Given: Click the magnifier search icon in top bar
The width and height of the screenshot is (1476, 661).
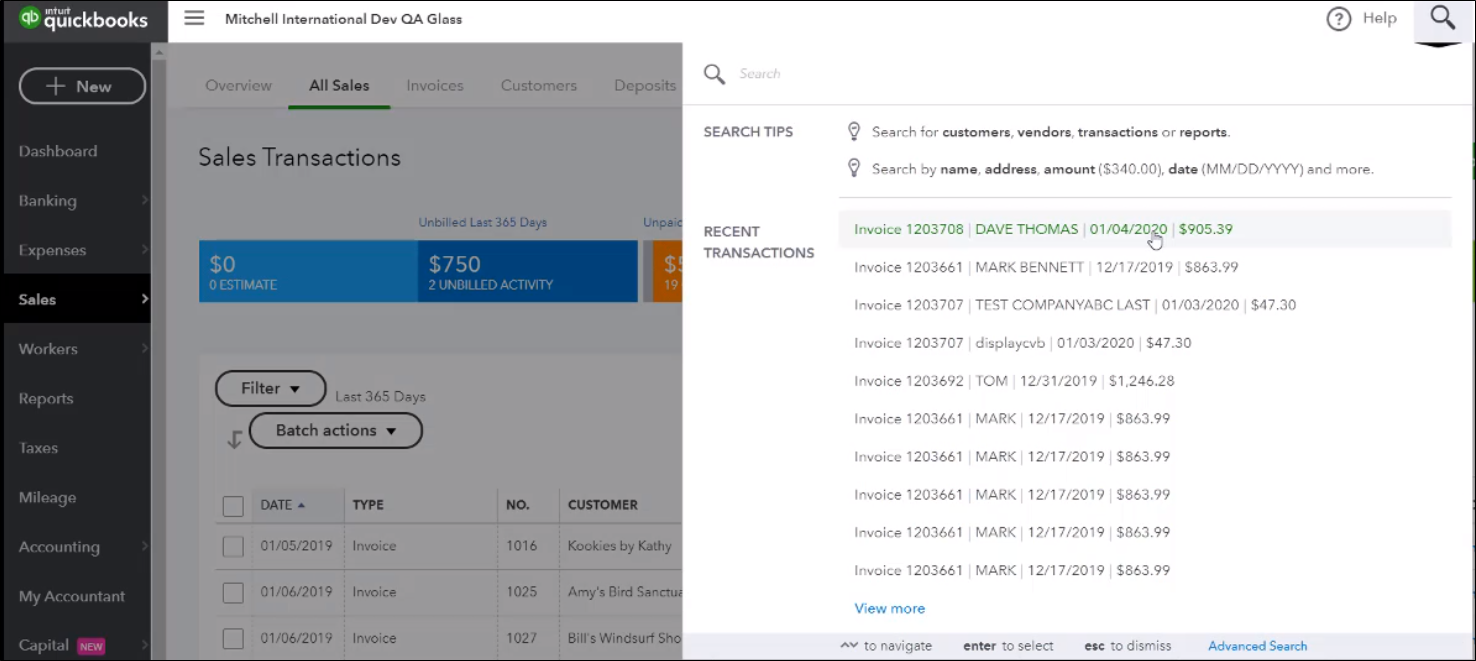Looking at the screenshot, I should pos(1442,18).
